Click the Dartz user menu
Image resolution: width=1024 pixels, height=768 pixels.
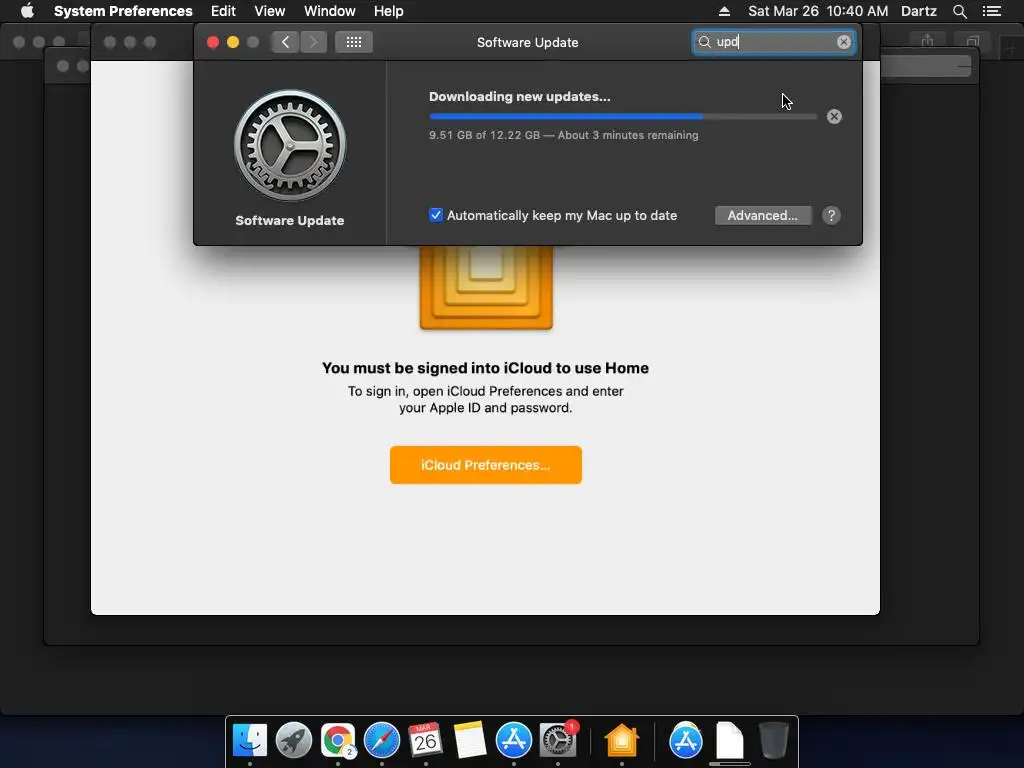tap(919, 11)
